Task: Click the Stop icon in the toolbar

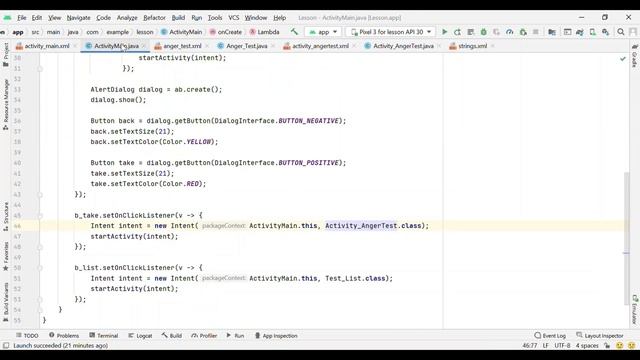Action: pos(536,32)
